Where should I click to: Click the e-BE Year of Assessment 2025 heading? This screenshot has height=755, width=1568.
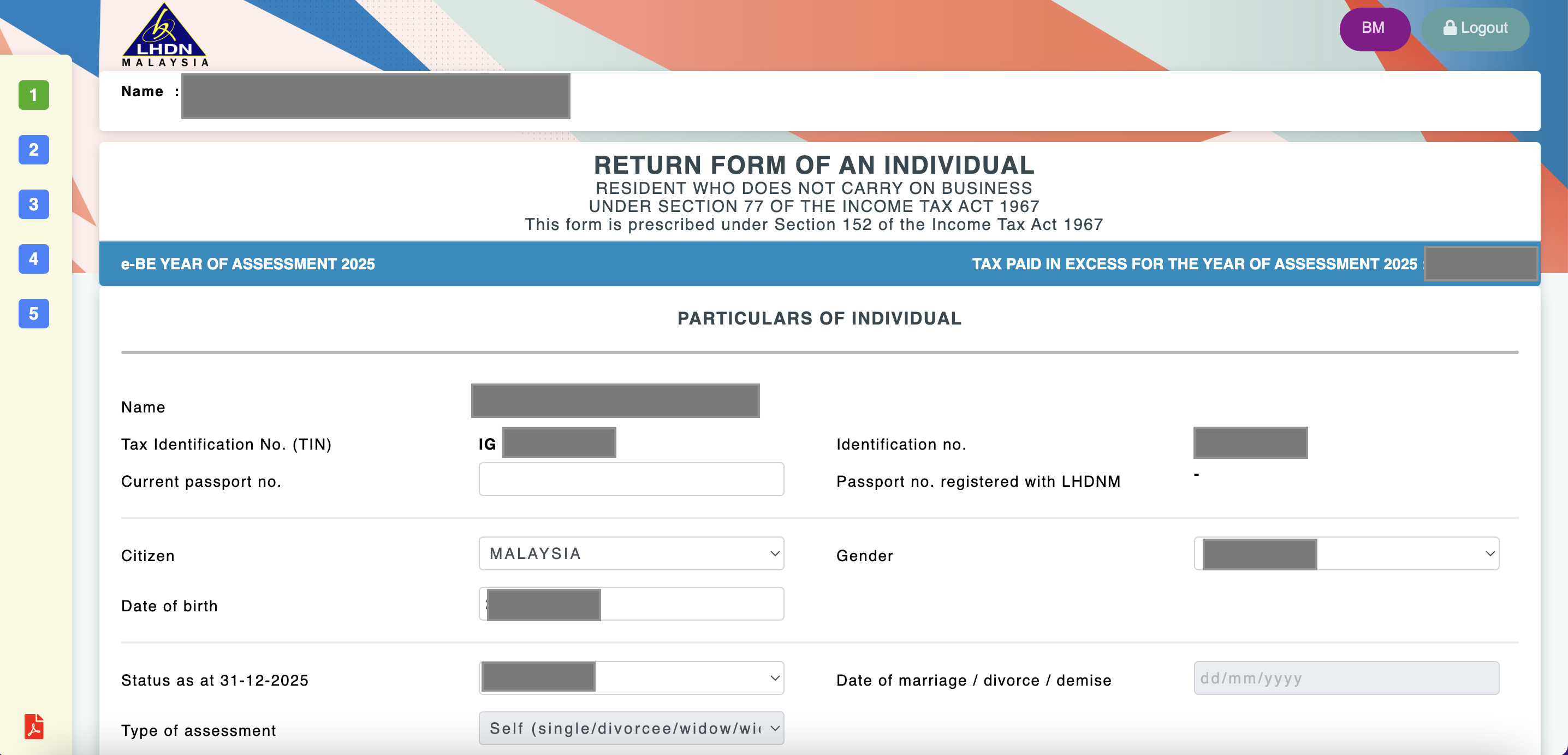point(248,264)
